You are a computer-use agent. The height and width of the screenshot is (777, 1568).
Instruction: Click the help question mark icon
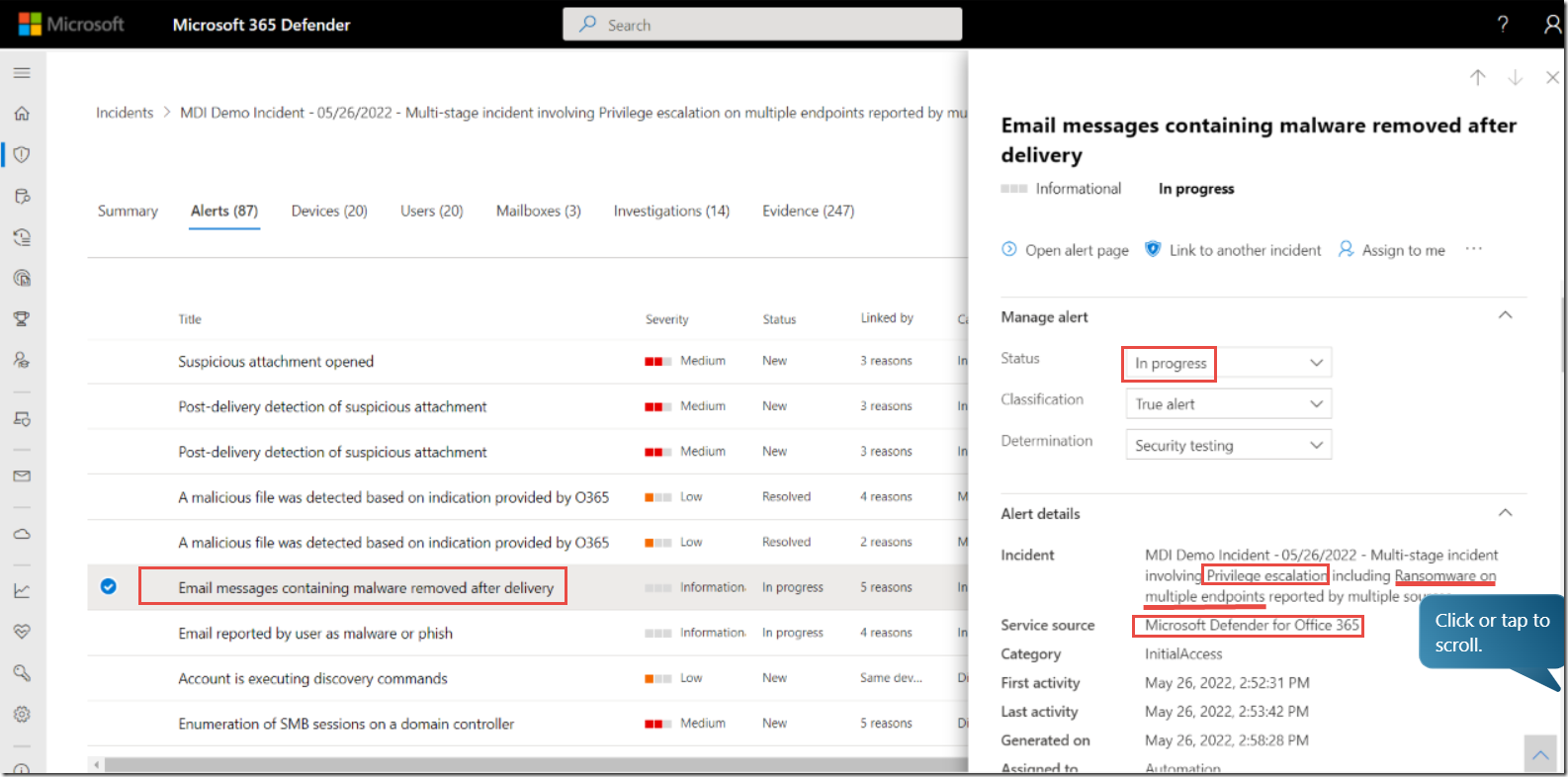coord(1503,25)
